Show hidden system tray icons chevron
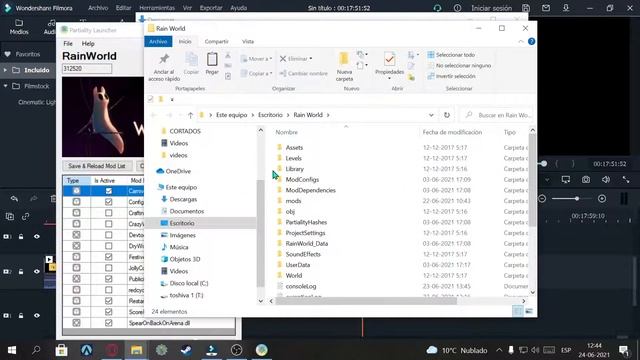 click(499, 350)
